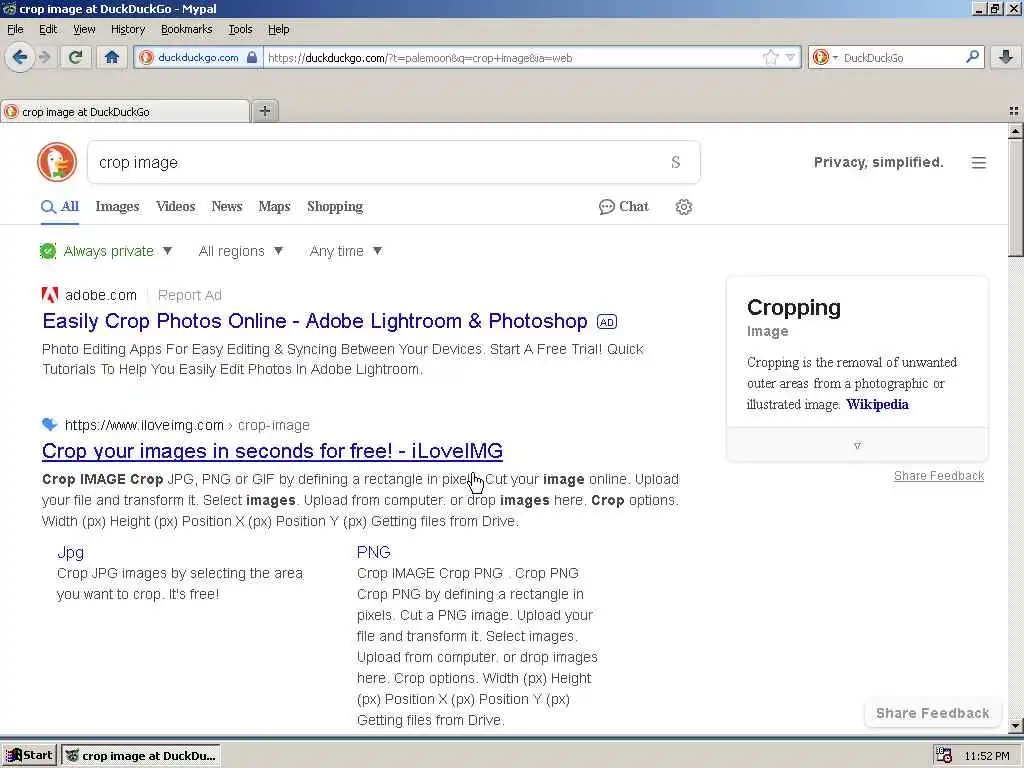Open Easily Crop Photos Online Adobe ad
The height and width of the screenshot is (768, 1024).
point(315,321)
